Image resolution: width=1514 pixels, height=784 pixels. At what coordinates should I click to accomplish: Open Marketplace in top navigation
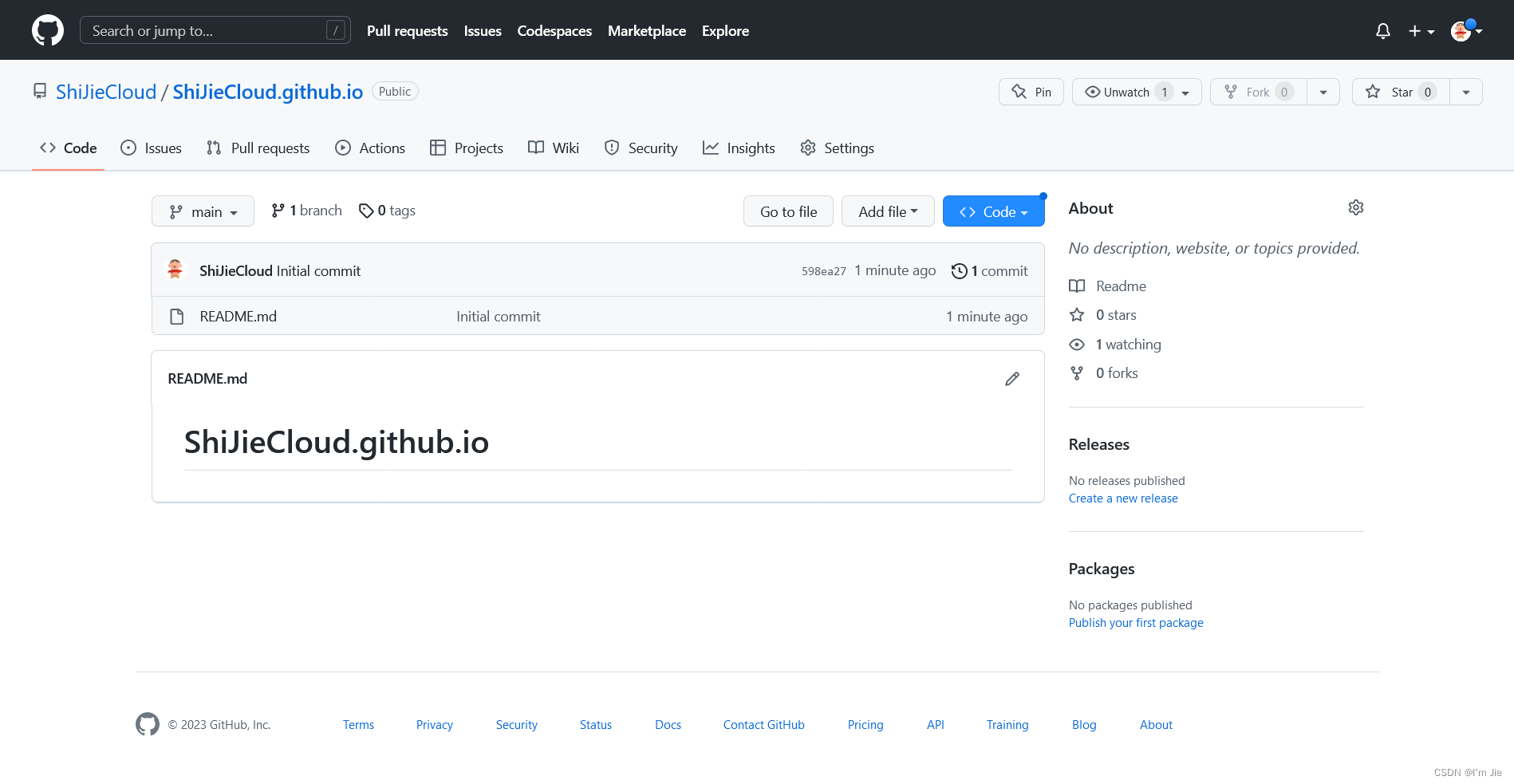click(x=647, y=31)
